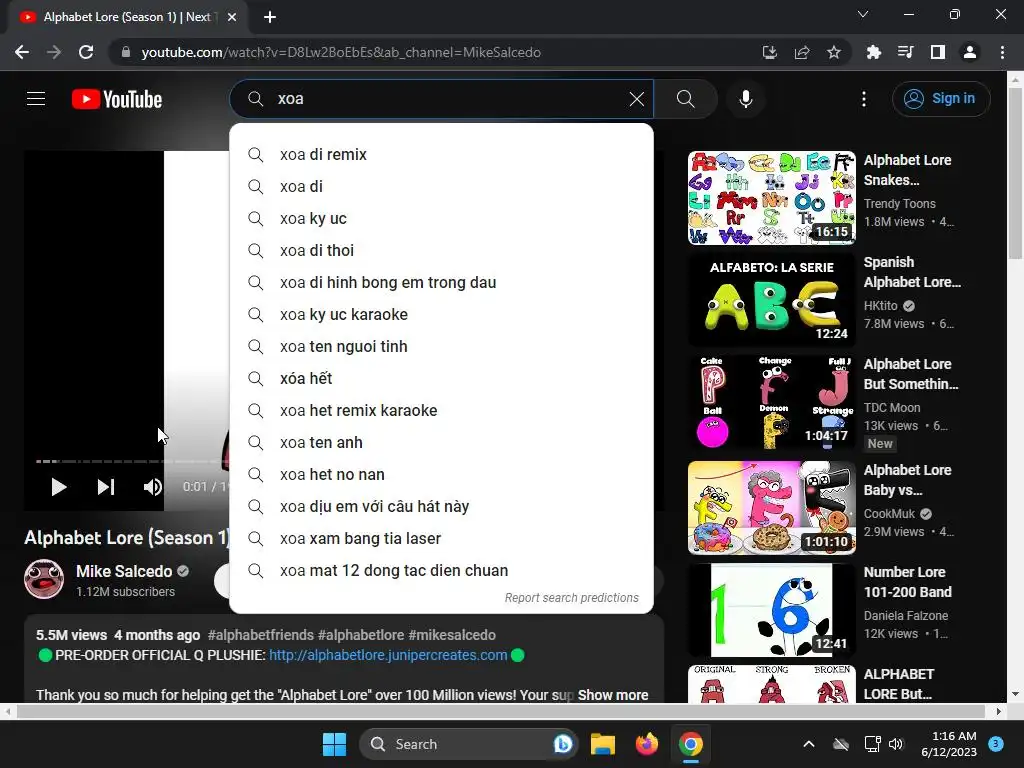Open Alphabet Lore Snakes video thumbnail

[x=771, y=198]
